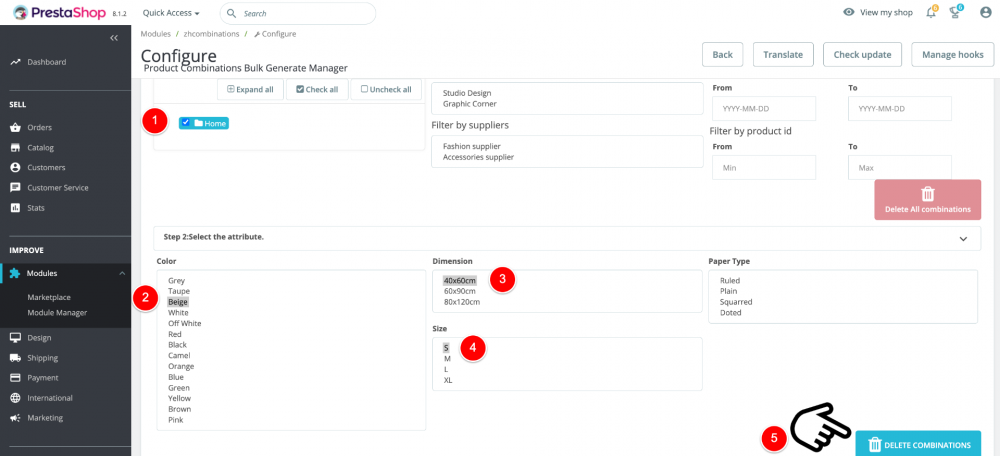Click the Shipping truck icon
Image resolution: width=1000 pixels, height=456 pixels.
point(16,358)
